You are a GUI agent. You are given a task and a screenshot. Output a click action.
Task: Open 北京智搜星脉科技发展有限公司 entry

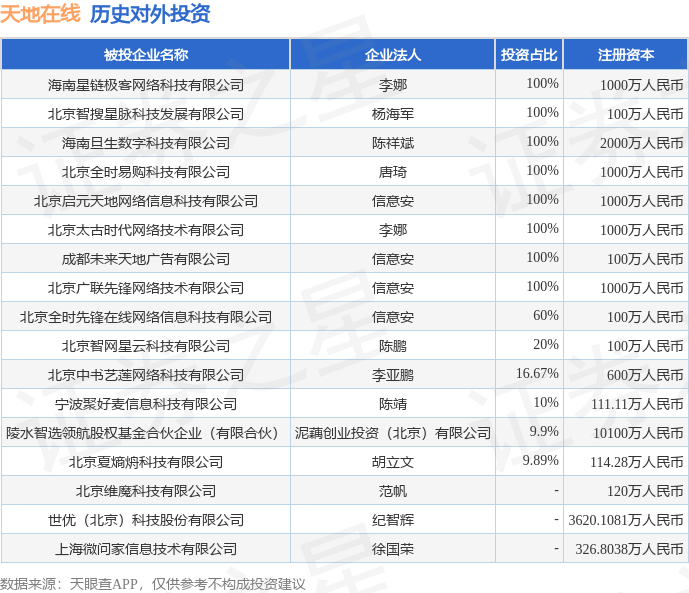pos(145,114)
